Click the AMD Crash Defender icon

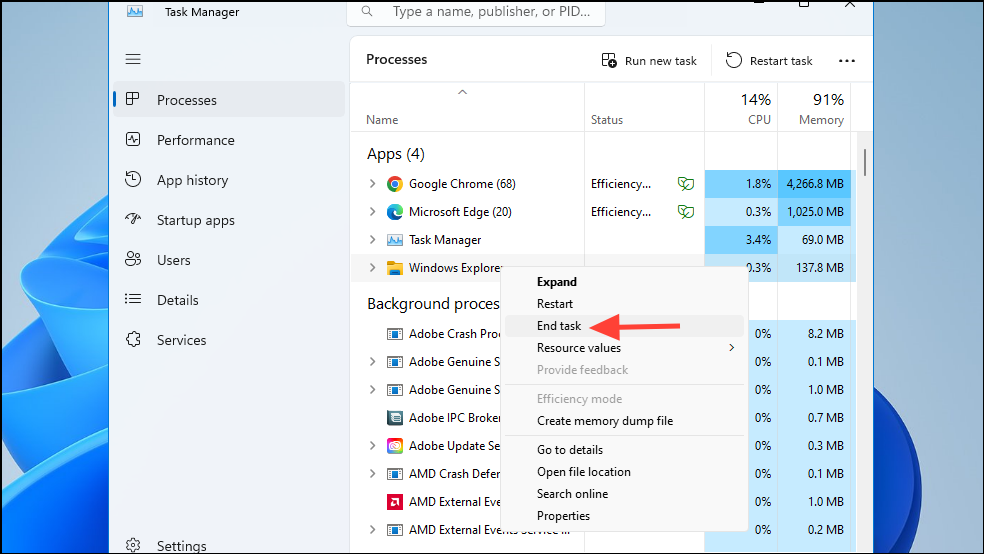(395, 474)
